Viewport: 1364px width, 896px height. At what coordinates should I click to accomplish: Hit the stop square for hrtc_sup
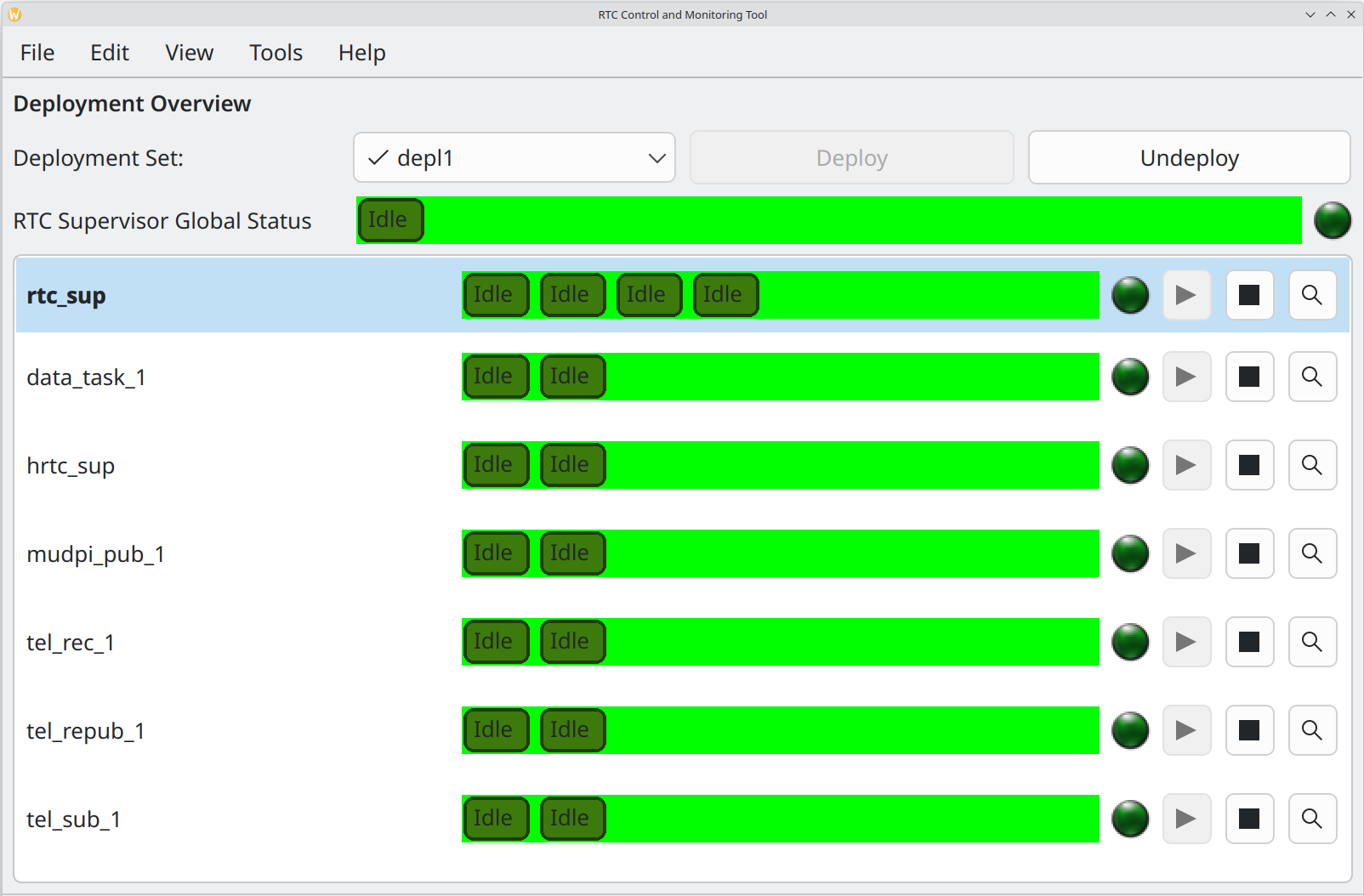[x=1249, y=465]
